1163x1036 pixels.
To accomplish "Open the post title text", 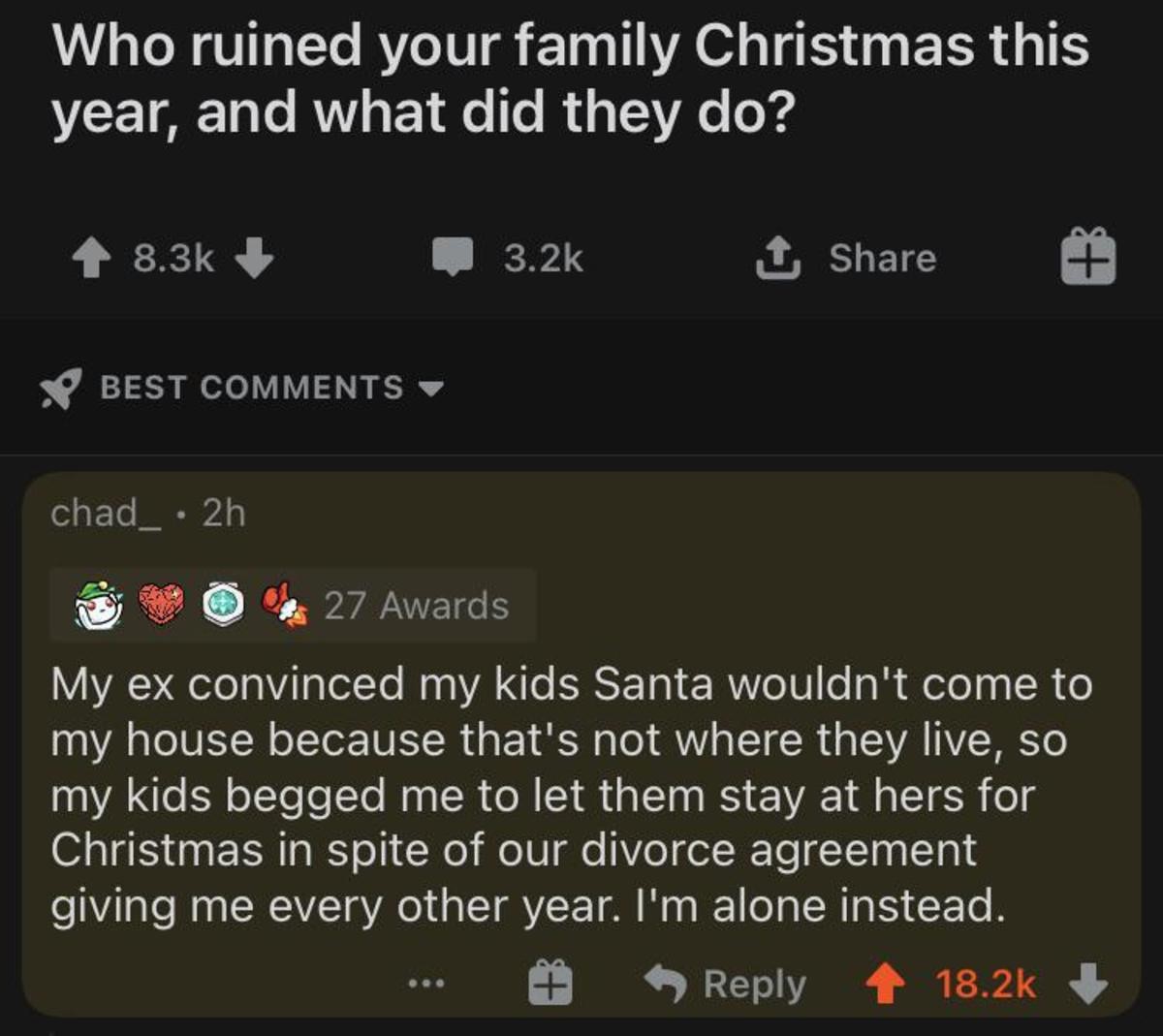I will [570, 79].
